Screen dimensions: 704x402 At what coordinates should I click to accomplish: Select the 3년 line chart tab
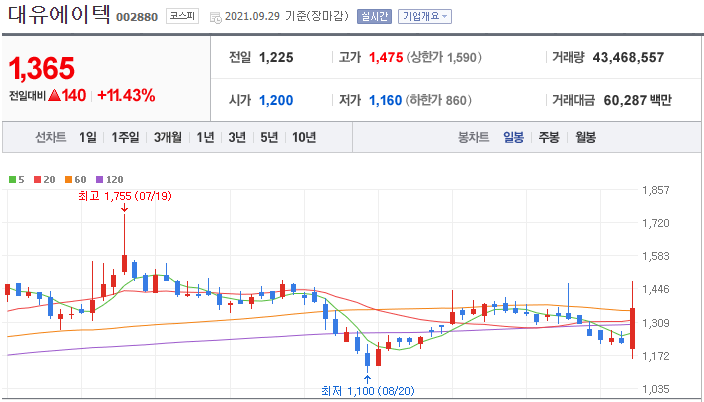[x=237, y=137]
